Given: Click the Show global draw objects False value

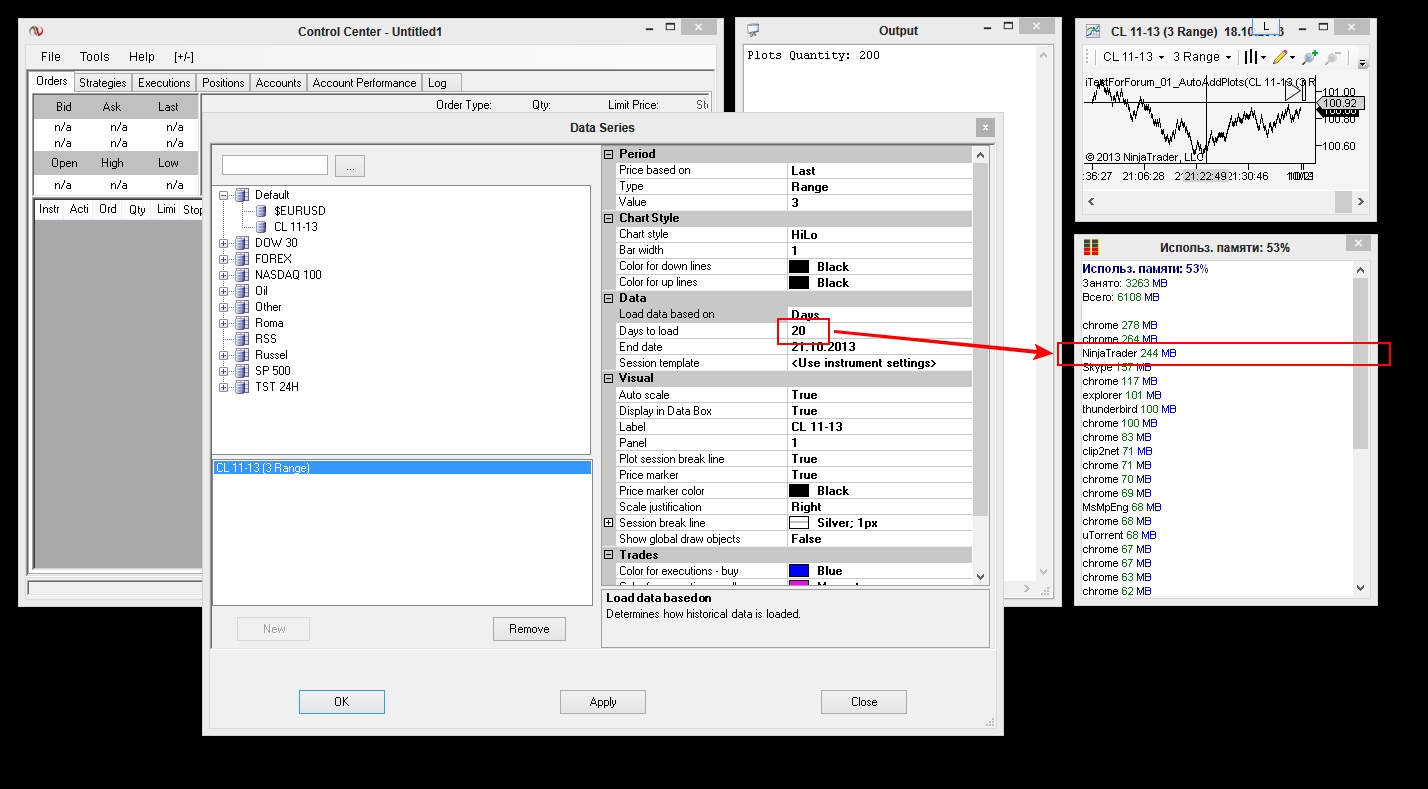Looking at the screenshot, I should [x=879, y=539].
